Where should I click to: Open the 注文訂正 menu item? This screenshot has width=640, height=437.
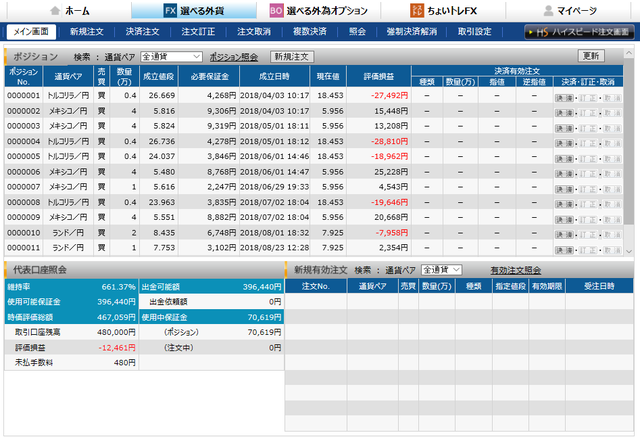(x=198, y=32)
